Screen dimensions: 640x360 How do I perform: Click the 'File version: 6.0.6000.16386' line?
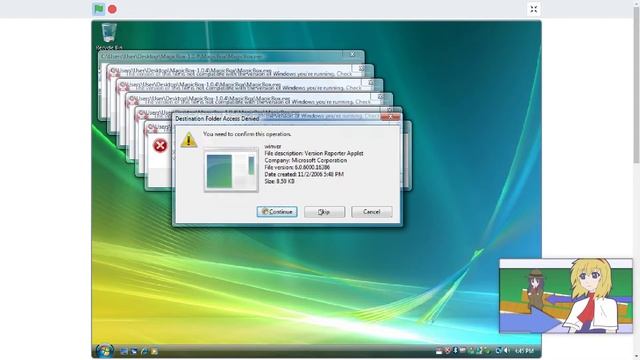(x=297, y=167)
